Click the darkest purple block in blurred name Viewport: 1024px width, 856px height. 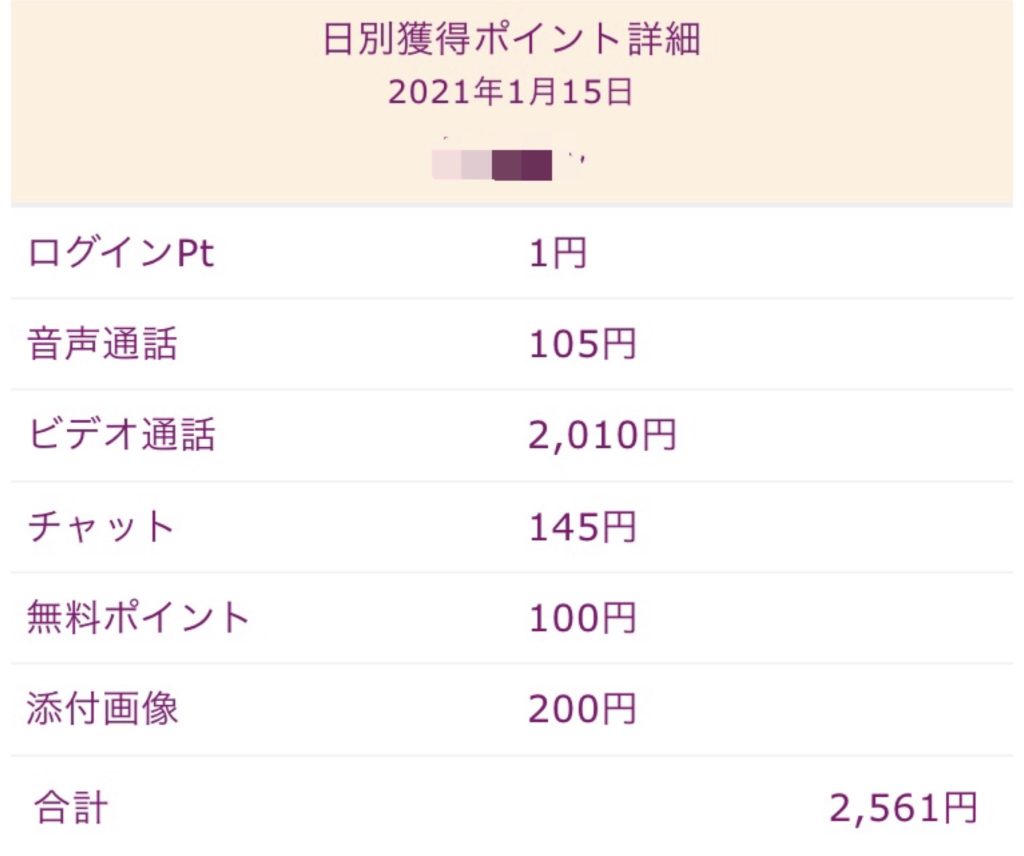coord(538,163)
